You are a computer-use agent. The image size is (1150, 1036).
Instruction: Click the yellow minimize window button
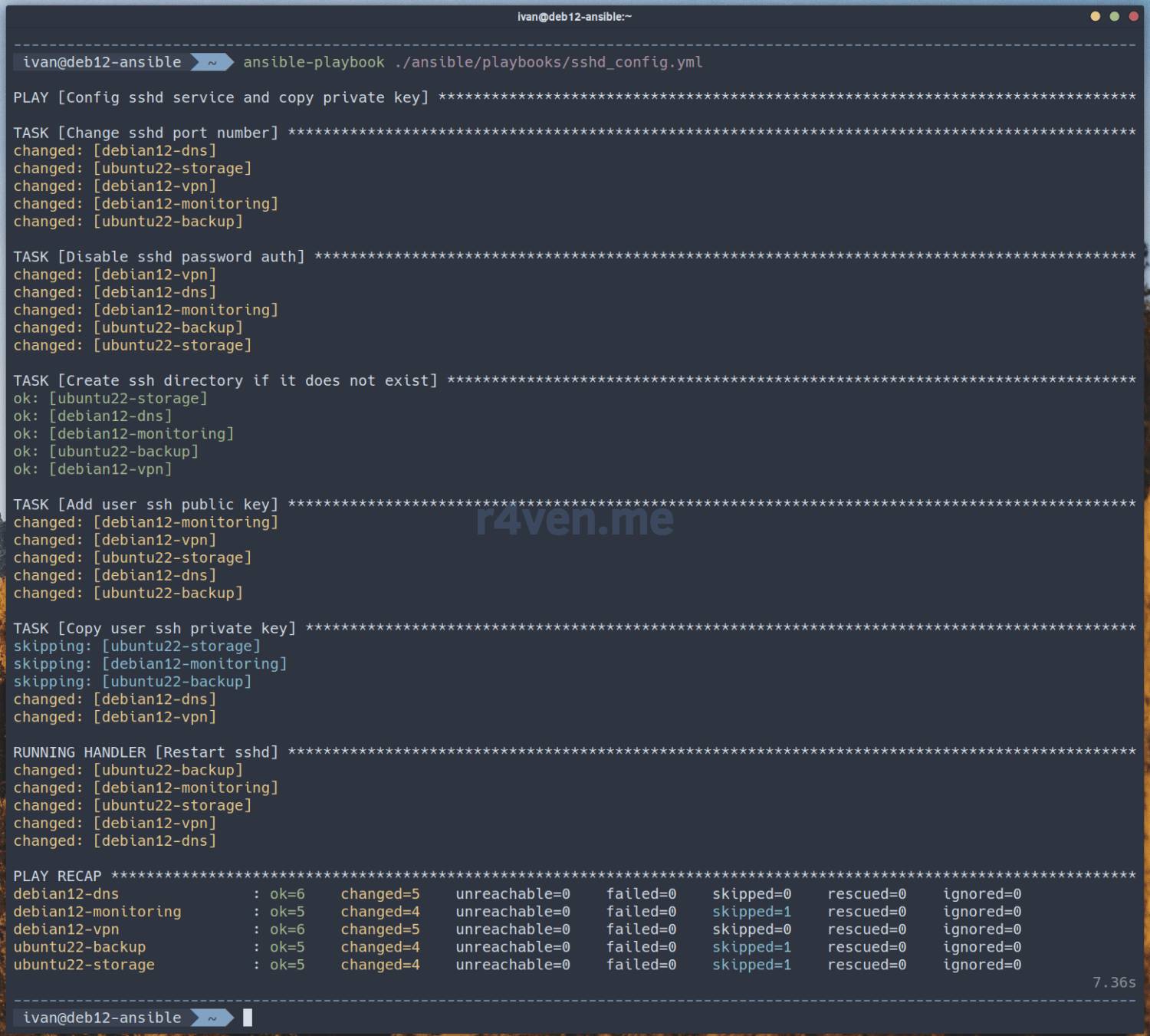(1095, 16)
